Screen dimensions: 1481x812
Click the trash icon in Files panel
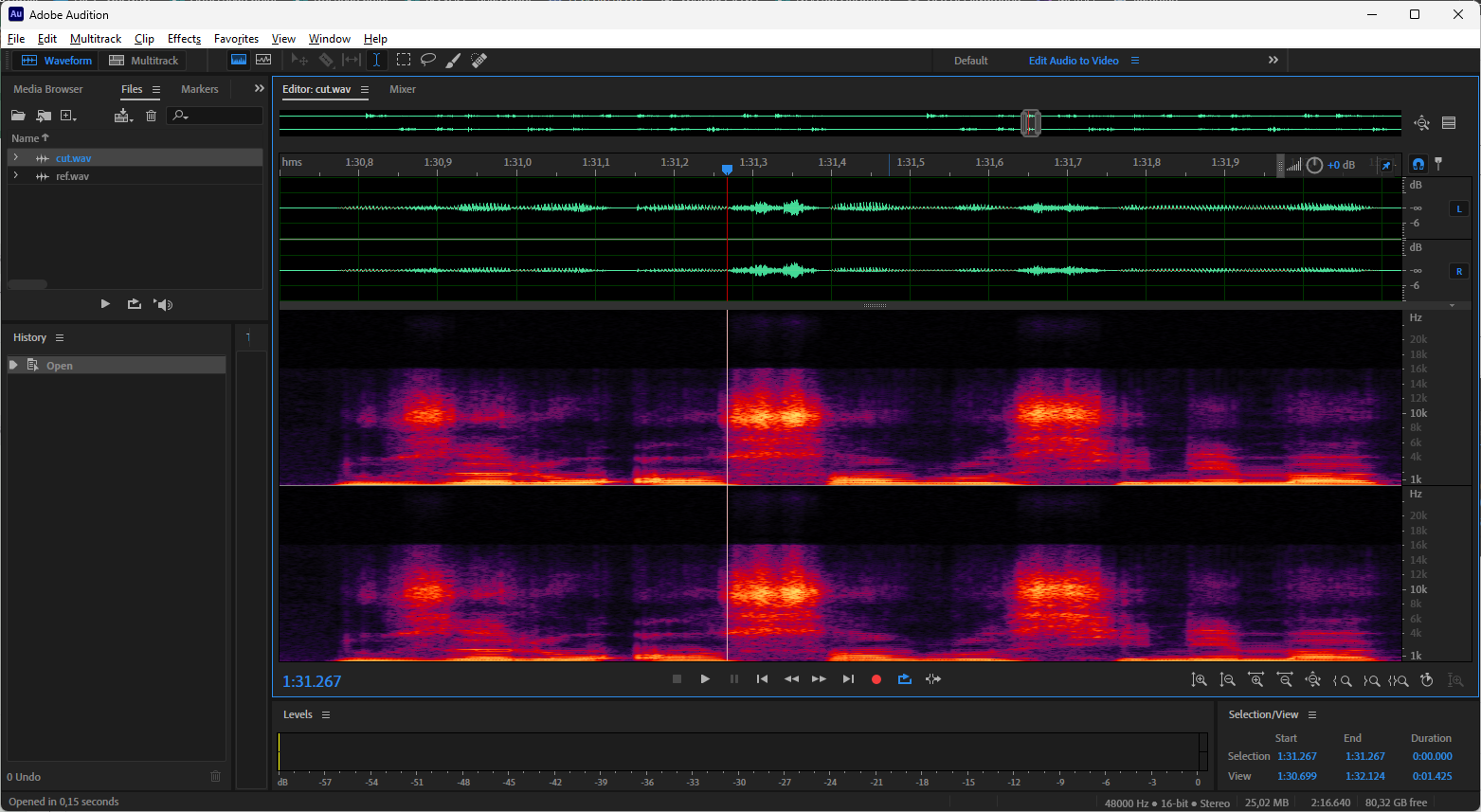(151, 116)
